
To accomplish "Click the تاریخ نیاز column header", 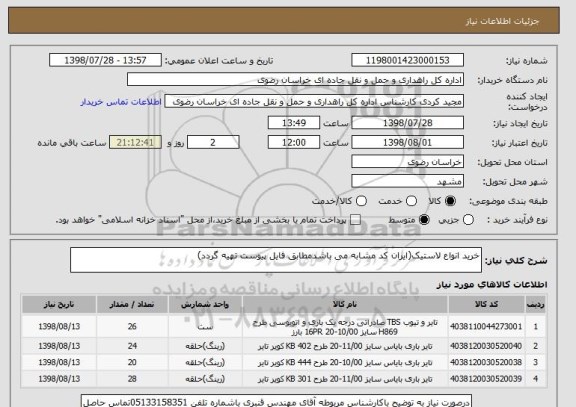I will click(59, 305).
